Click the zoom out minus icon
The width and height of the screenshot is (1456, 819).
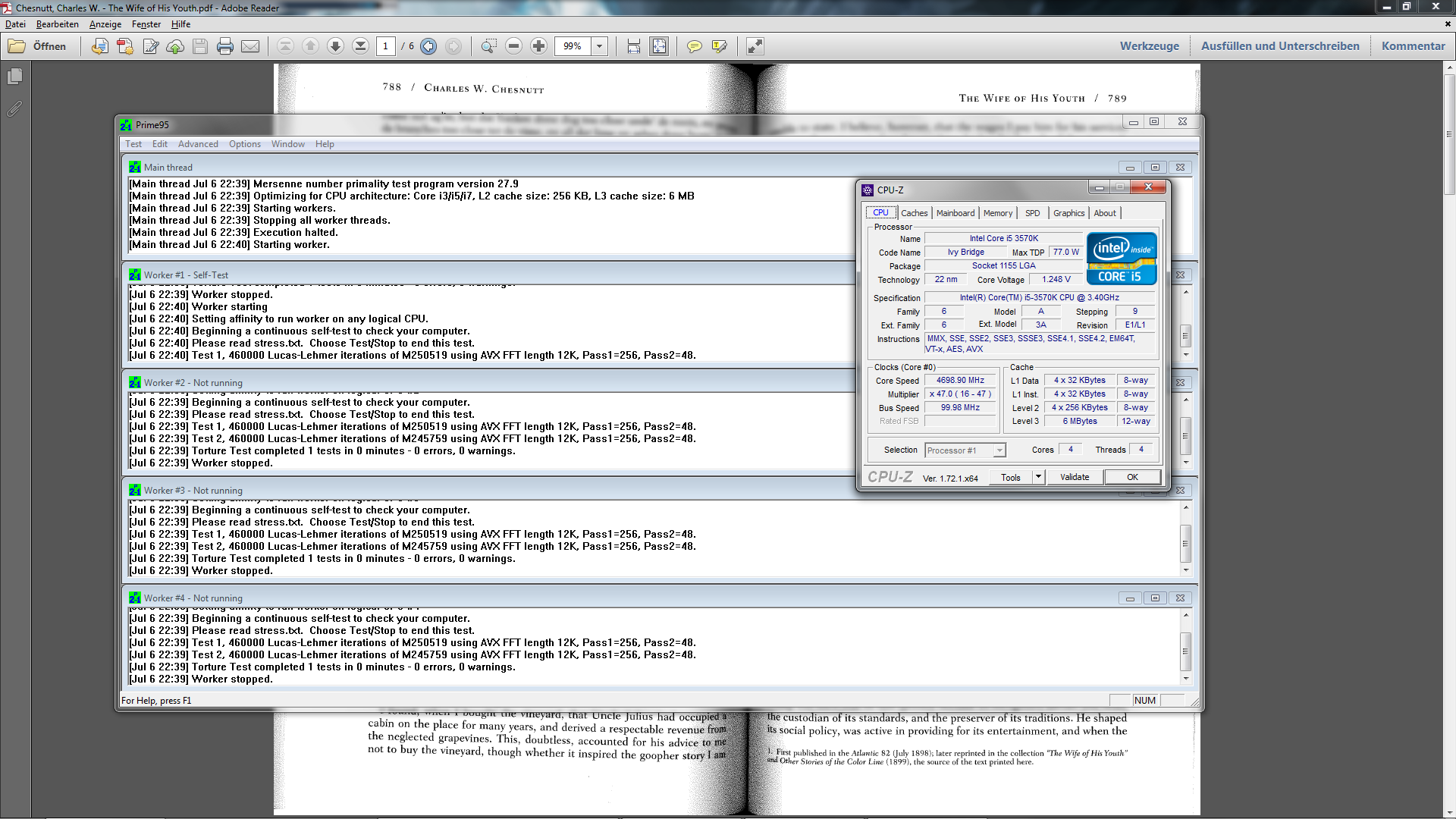pos(513,46)
